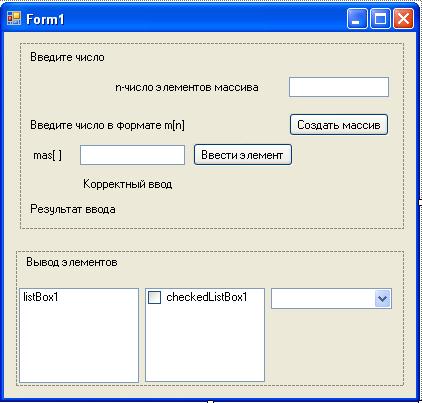Select the checkedListBox1 item text

tap(207, 297)
